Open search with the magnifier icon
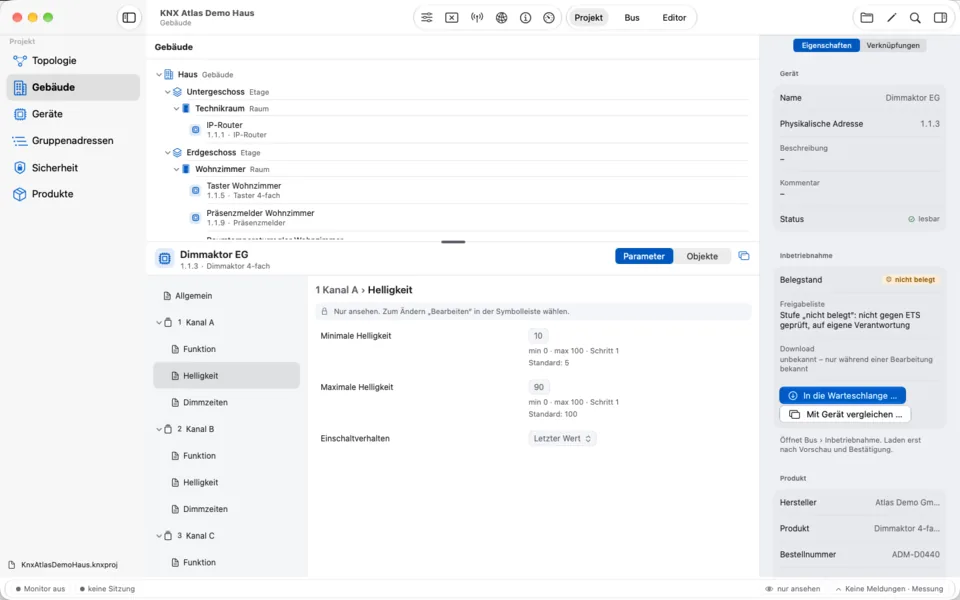The image size is (960, 600). pyautogui.click(x=915, y=18)
